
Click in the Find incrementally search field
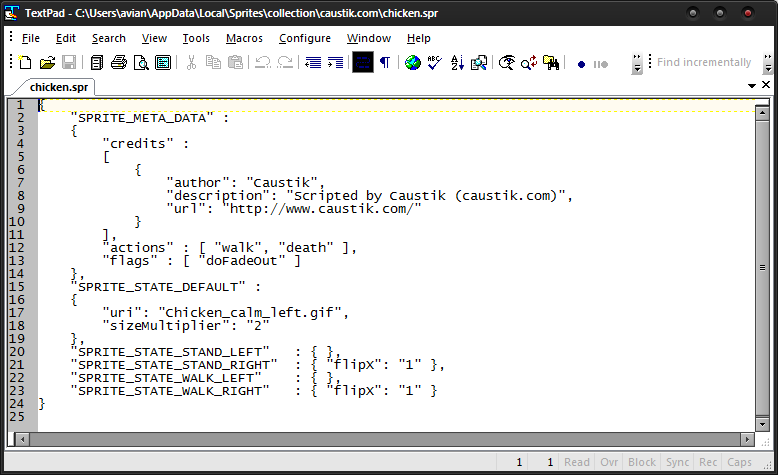pos(703,62)
